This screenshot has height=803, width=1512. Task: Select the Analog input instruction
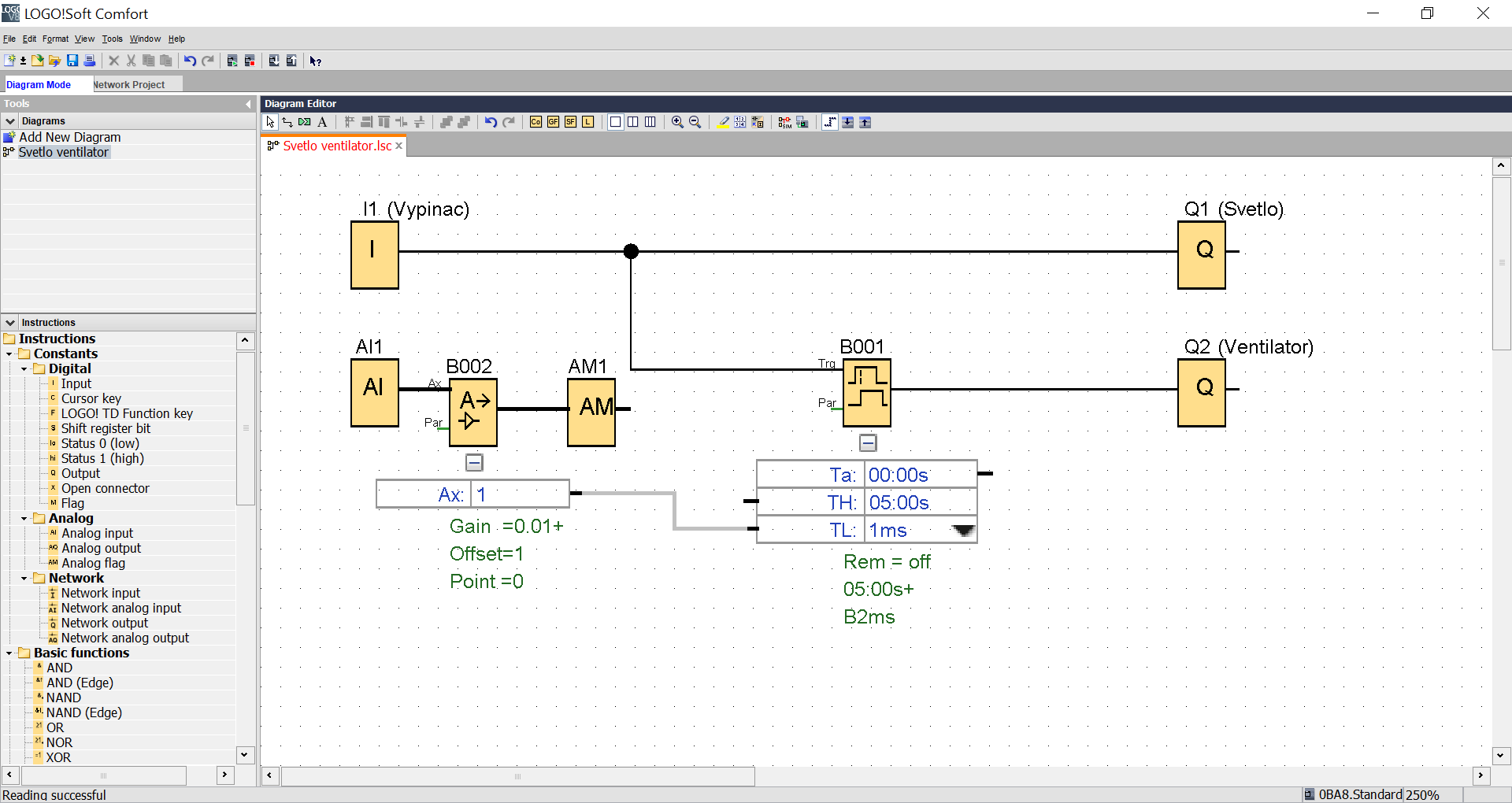tap(97, 533)
